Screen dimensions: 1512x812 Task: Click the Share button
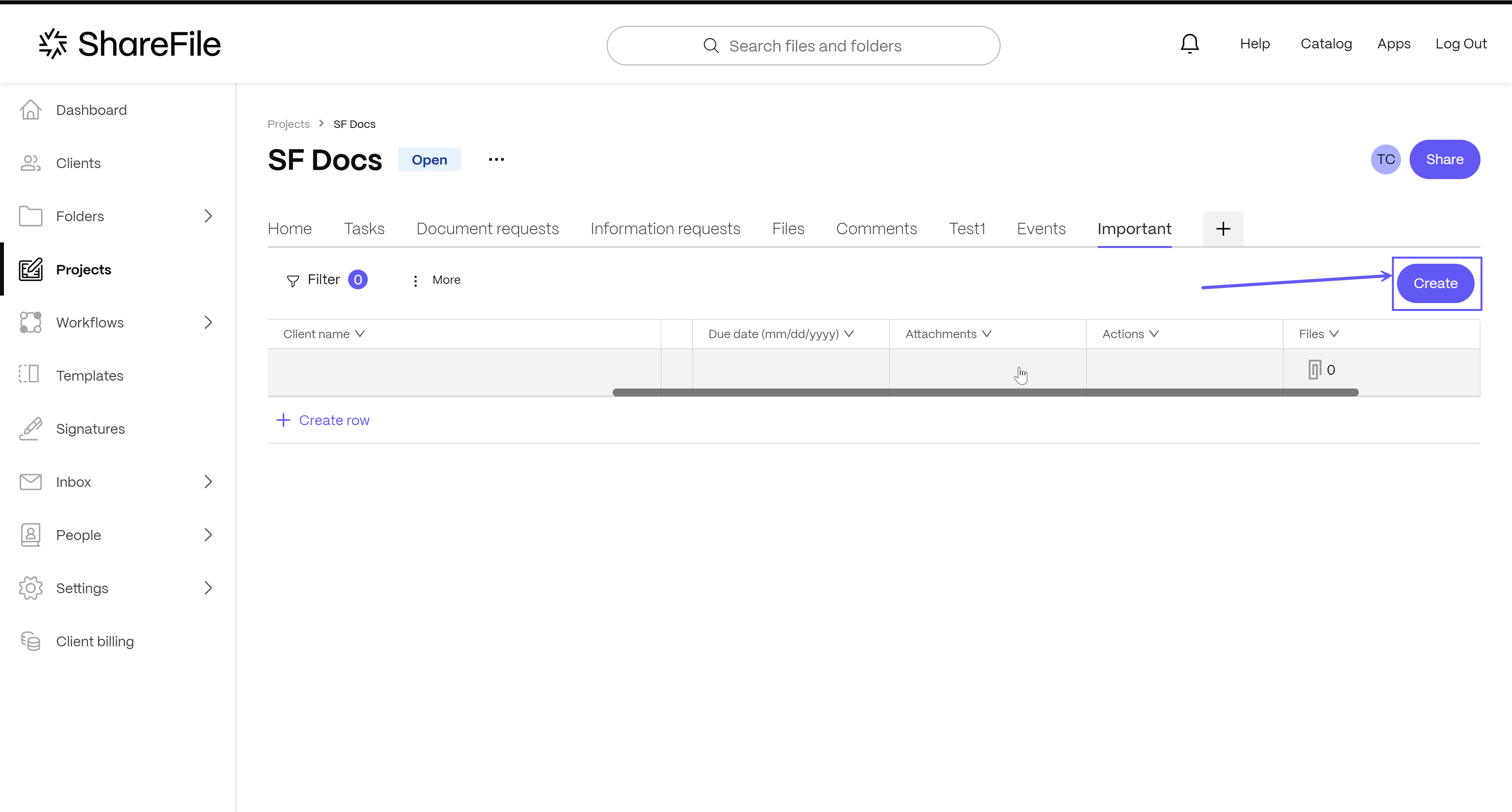pyautogui.click(x=1444, y=159)
